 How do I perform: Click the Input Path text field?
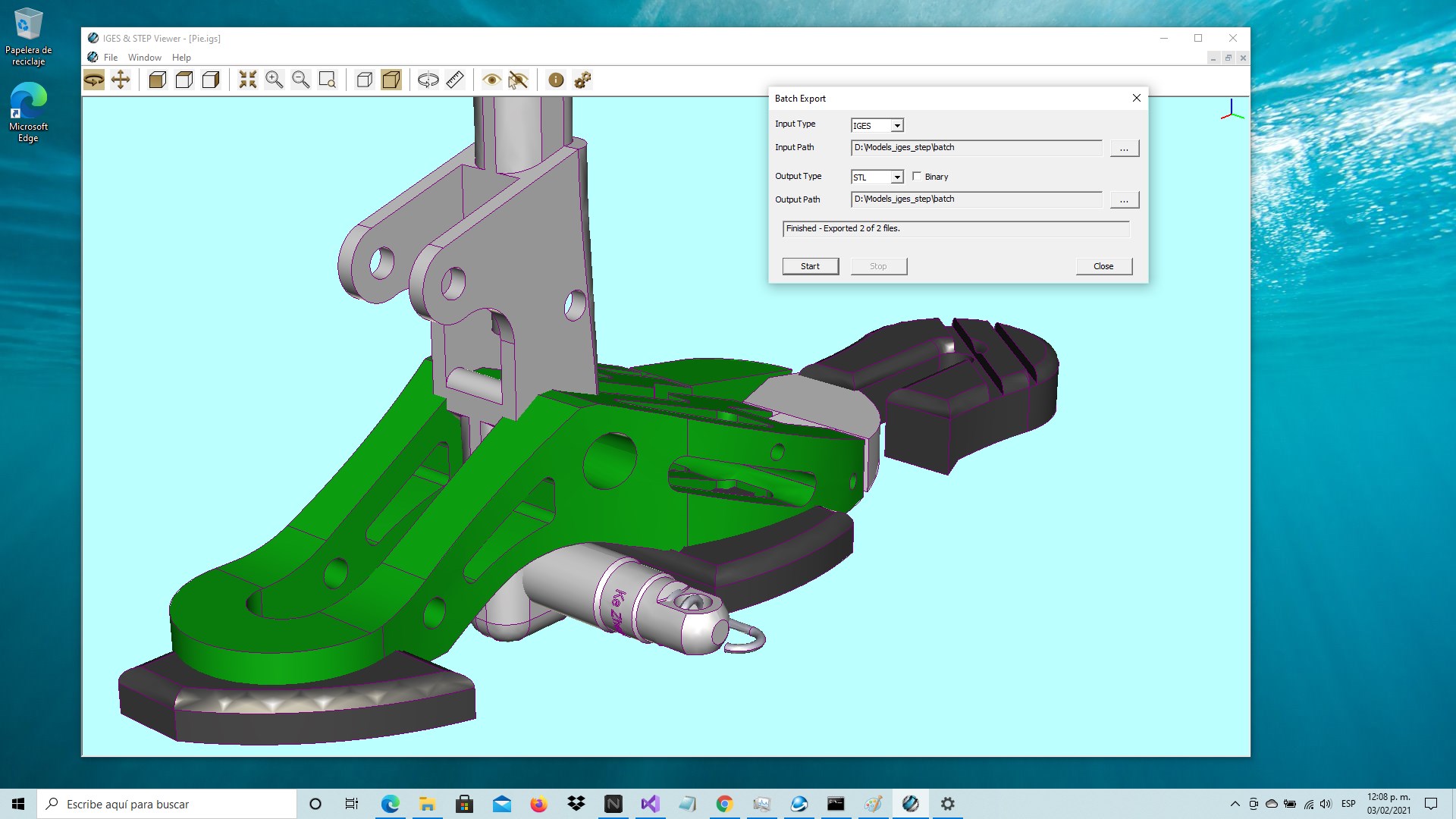(x=976, y=148)
